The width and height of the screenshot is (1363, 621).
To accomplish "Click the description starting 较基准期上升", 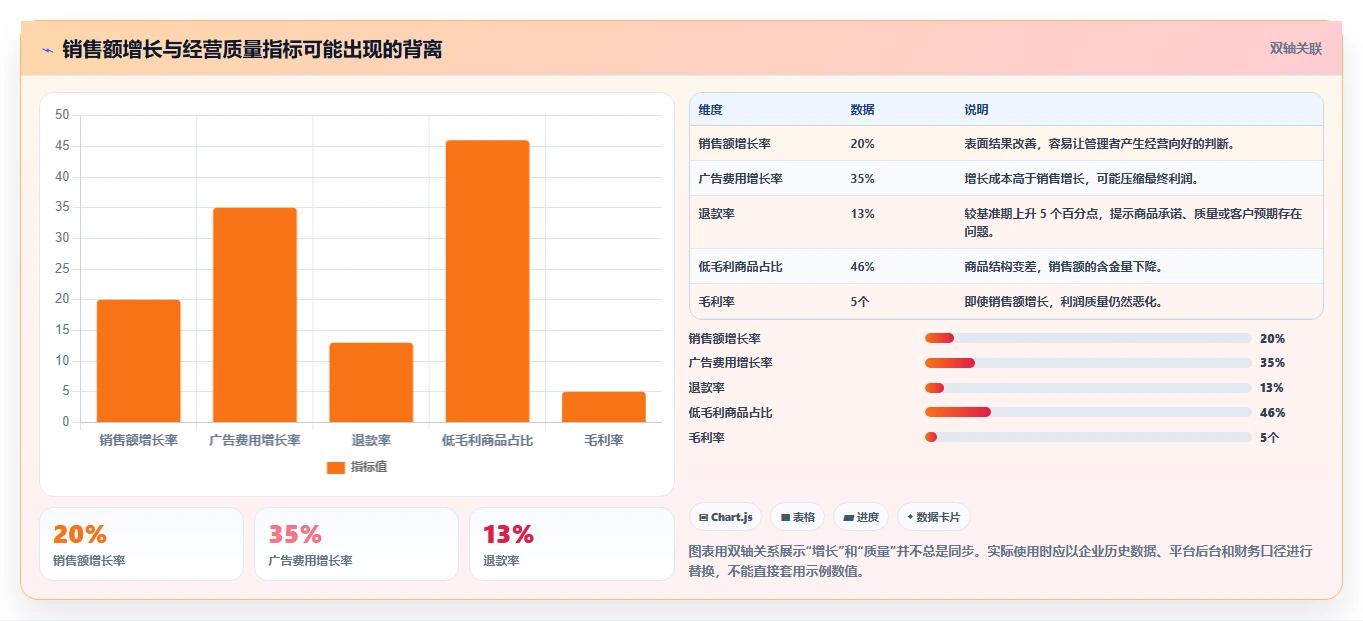I will [x=1133, y=223].
